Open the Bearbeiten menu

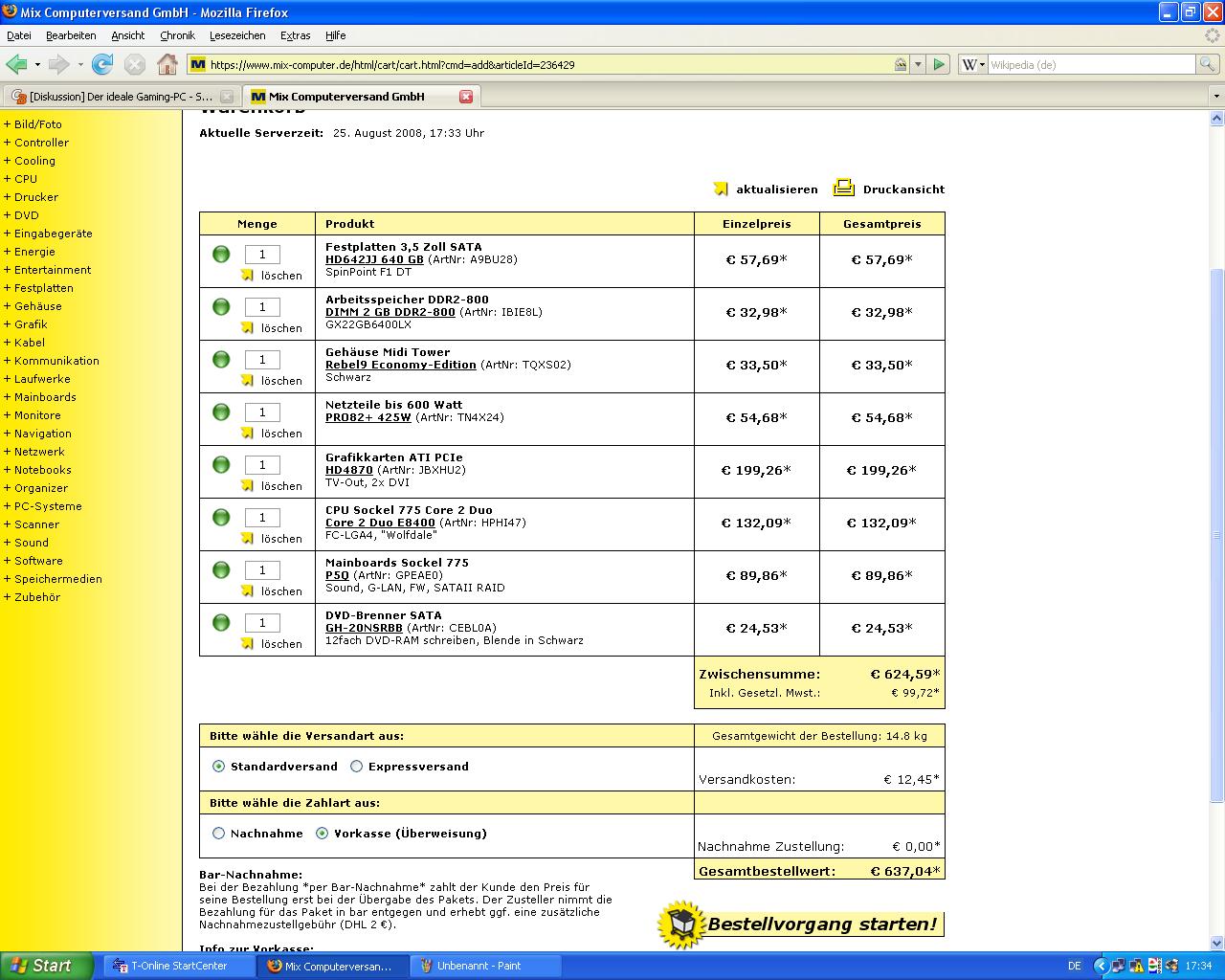tap(71, 35)
